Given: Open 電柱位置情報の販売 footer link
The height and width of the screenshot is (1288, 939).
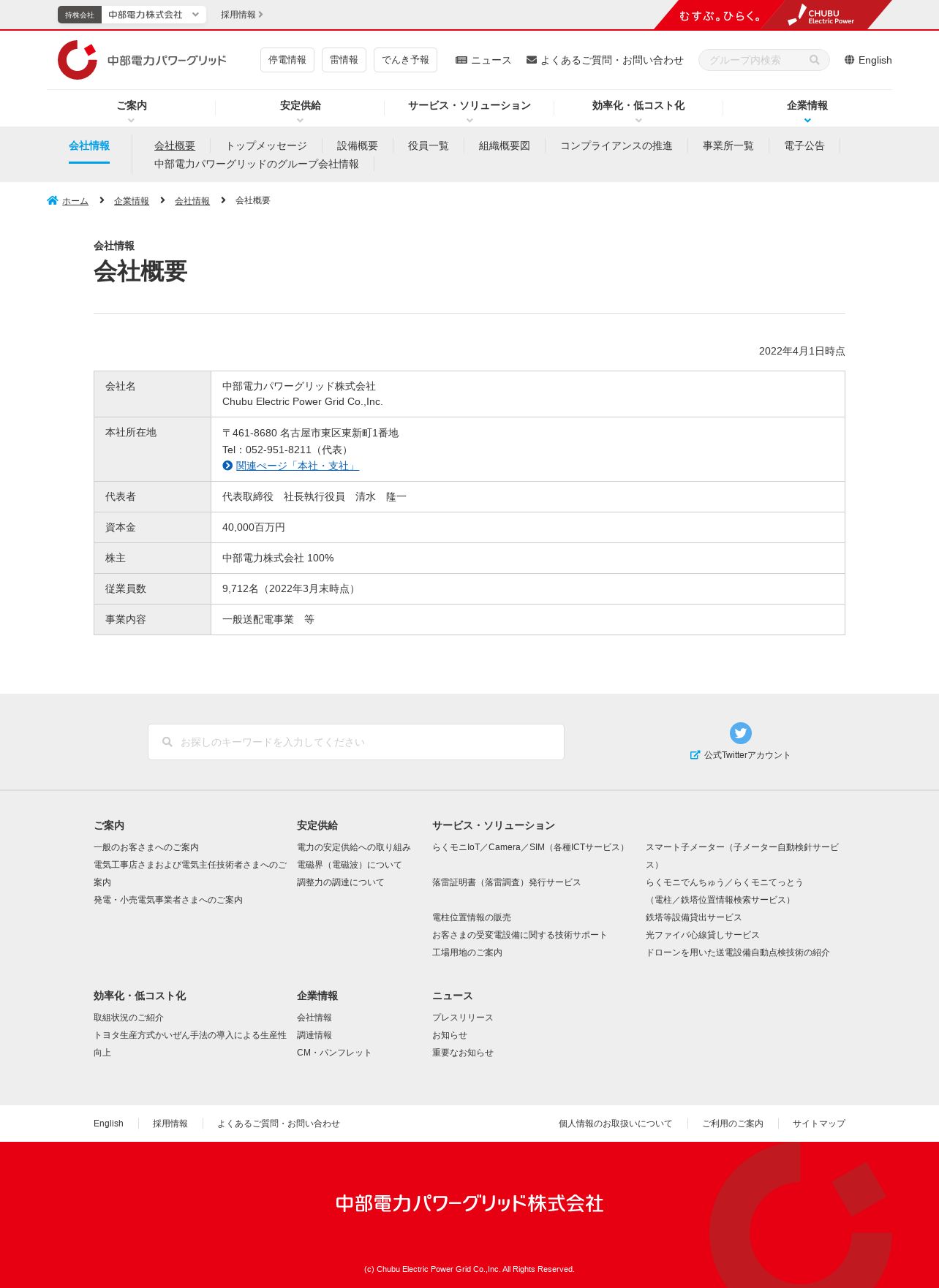Looking at the screenshot, I should [472, 917].
